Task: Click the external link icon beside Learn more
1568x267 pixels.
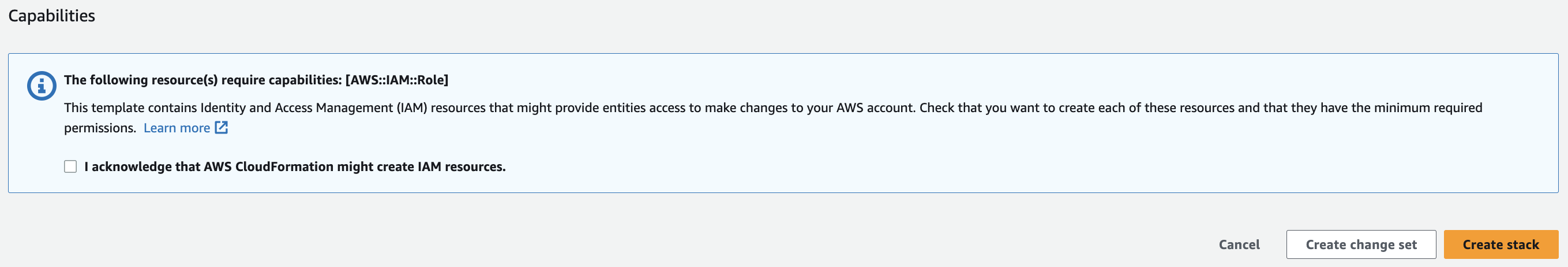Action: 222,127
